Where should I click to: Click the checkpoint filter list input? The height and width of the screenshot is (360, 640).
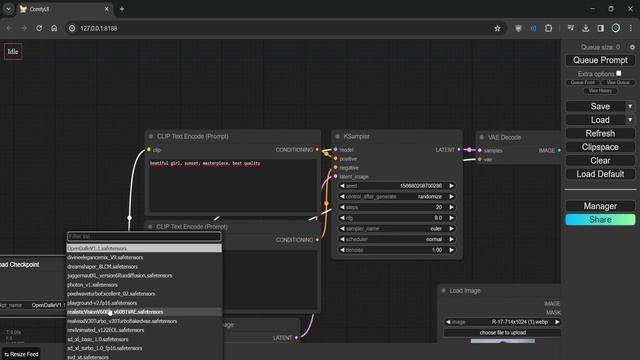coord(144,236)
